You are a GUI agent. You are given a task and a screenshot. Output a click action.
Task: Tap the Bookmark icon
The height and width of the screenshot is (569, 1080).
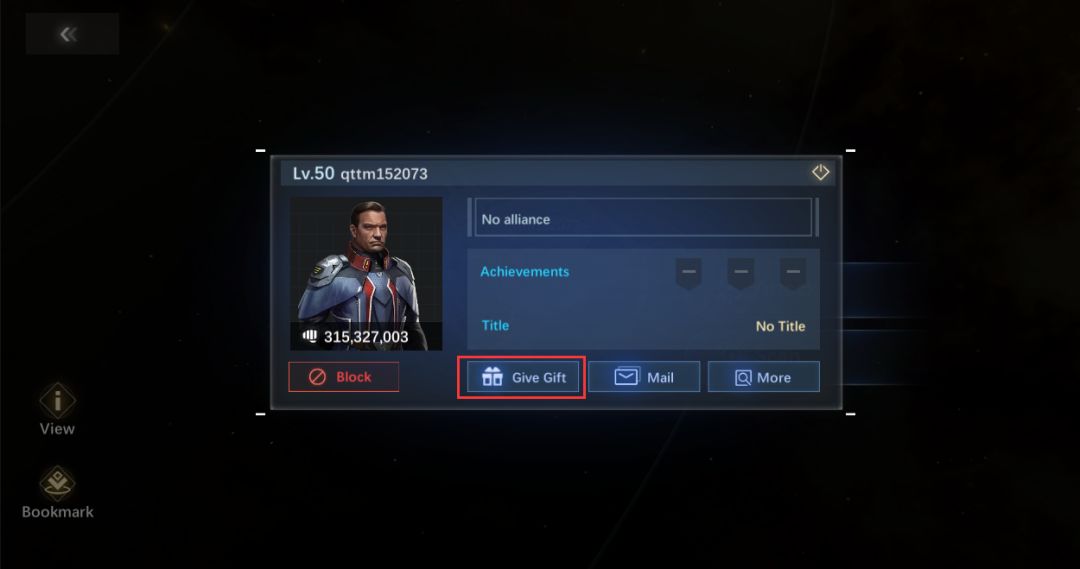57,484
